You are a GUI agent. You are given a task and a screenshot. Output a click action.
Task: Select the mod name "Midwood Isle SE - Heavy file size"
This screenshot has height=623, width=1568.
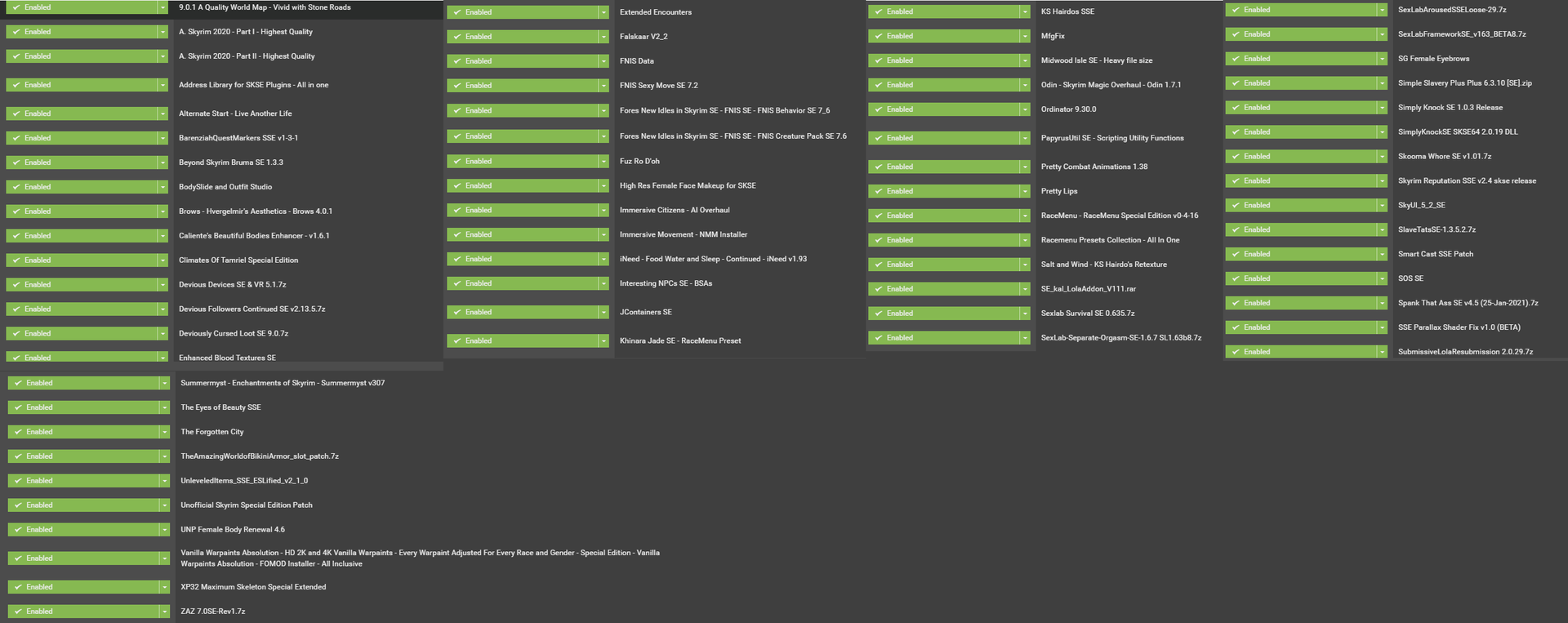(1097, 60)
